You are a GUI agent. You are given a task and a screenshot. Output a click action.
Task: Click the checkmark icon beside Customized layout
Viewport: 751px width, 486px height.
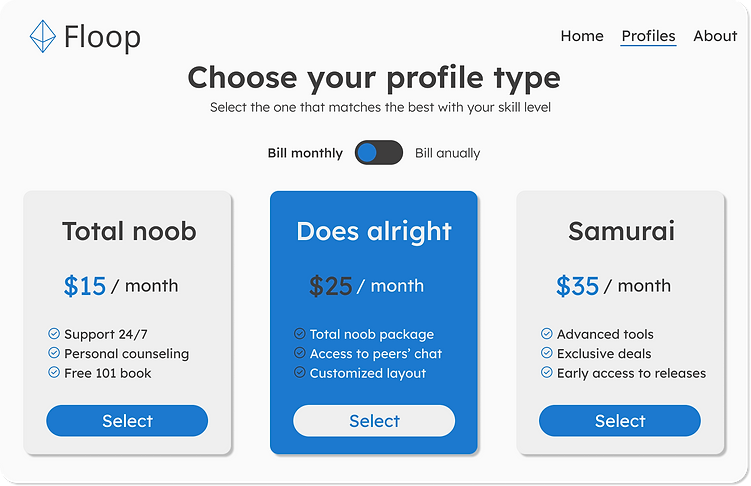300,372
